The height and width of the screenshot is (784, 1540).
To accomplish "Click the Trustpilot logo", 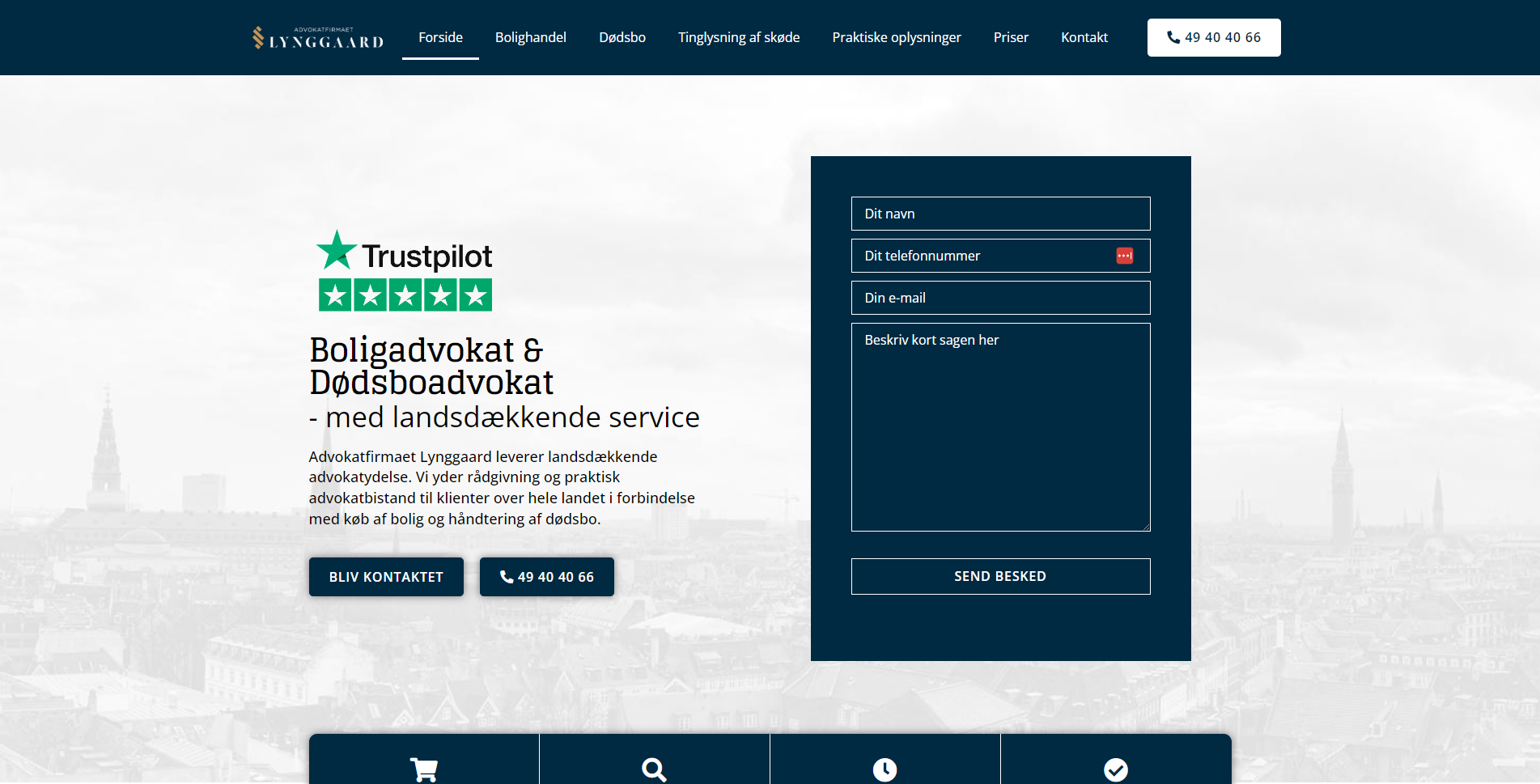I will click(x=404, y=252).
